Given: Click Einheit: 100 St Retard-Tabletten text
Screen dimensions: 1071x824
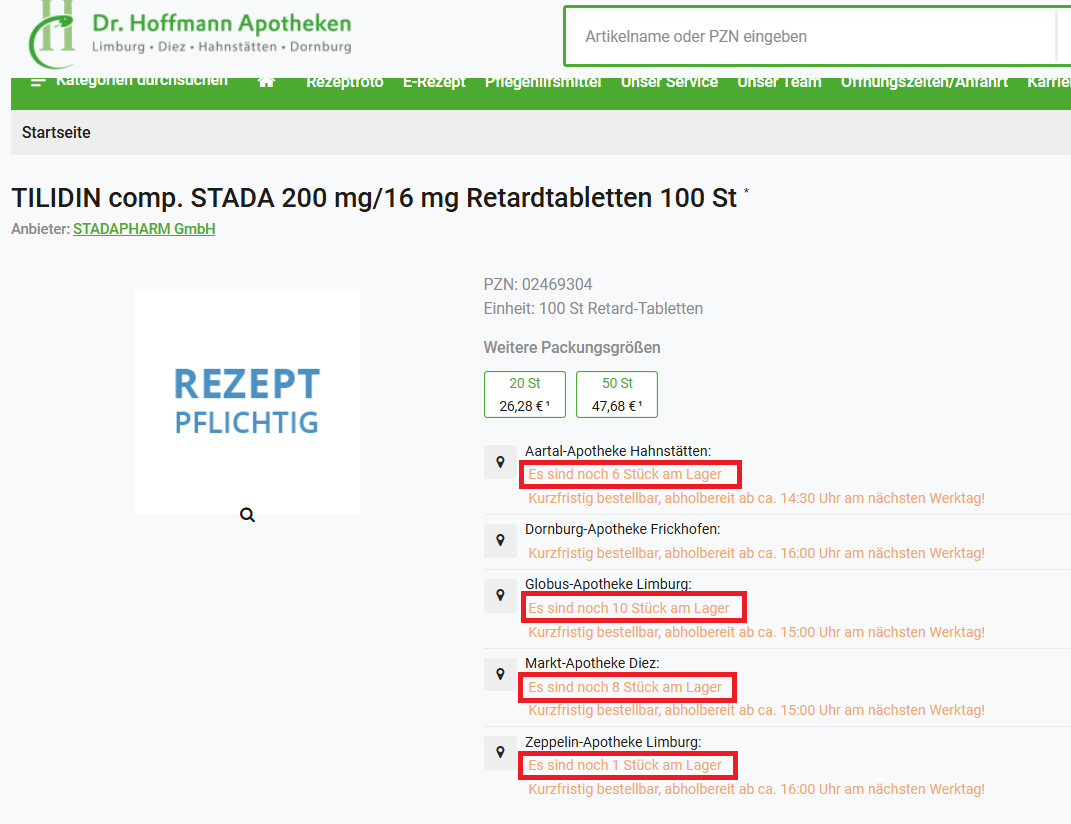Looking at the screenshot, I should [593, 309].
